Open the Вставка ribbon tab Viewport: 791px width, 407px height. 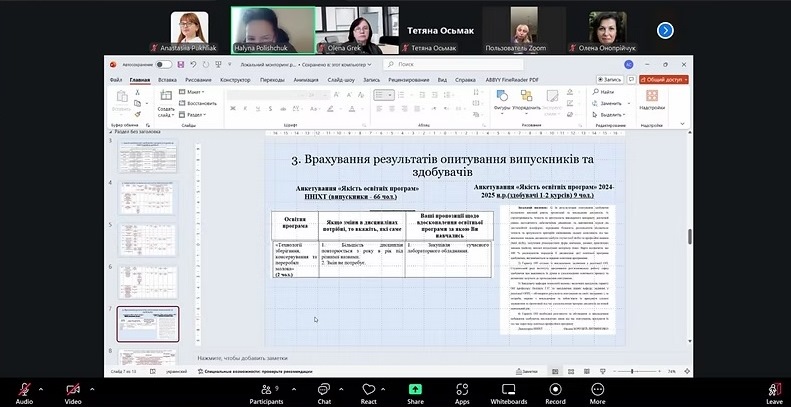pos(167,79)
